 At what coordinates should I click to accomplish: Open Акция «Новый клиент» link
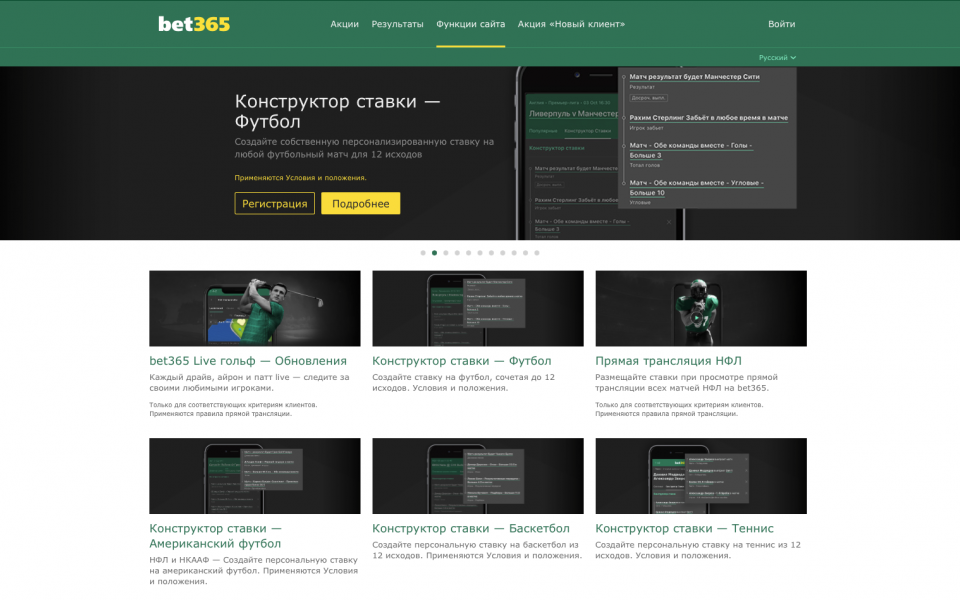(x=571, y=24)
